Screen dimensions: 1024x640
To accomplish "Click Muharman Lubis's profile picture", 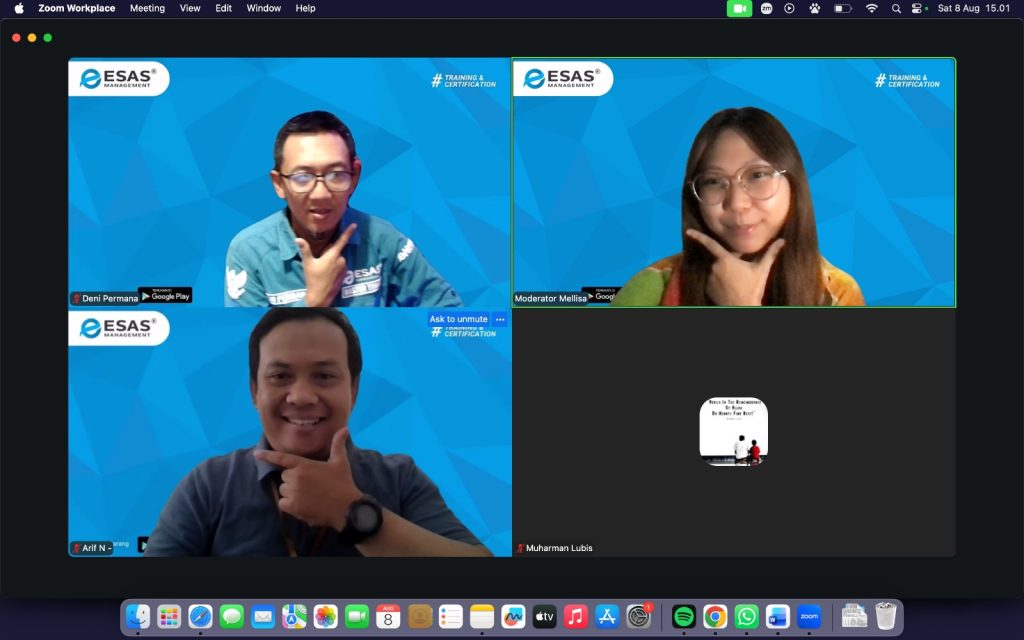I will [733, 432].
